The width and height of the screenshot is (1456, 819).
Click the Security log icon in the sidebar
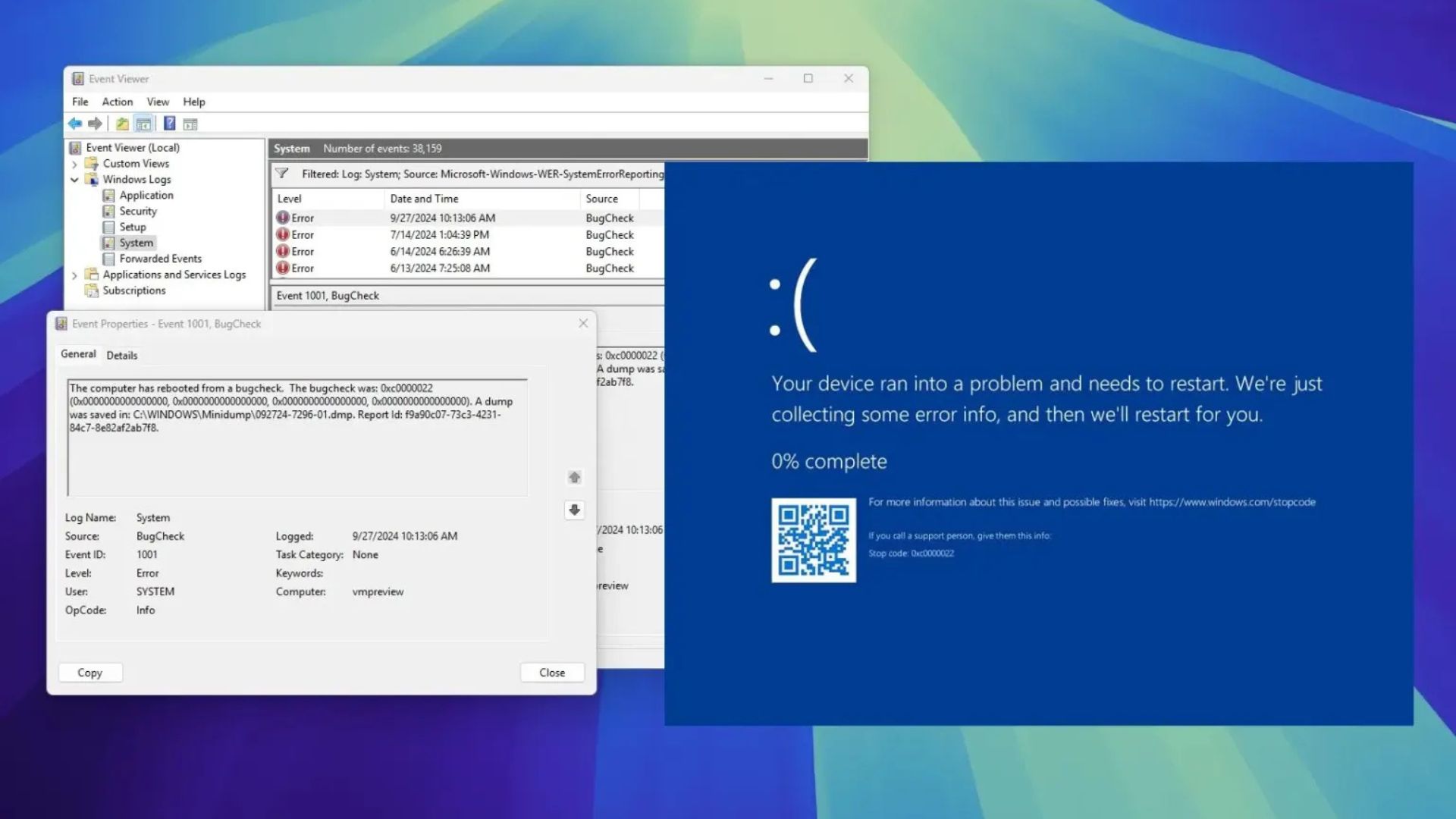(x=109, y=211)
